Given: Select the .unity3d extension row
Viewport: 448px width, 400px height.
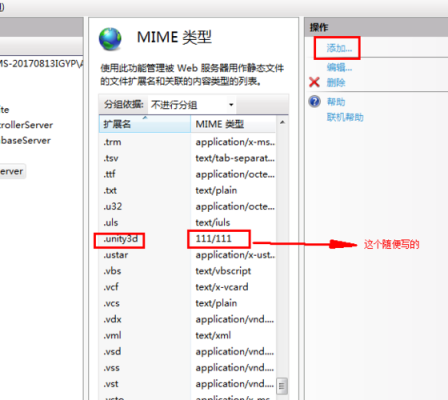Looking at the screenshot, I should (188, 239).
